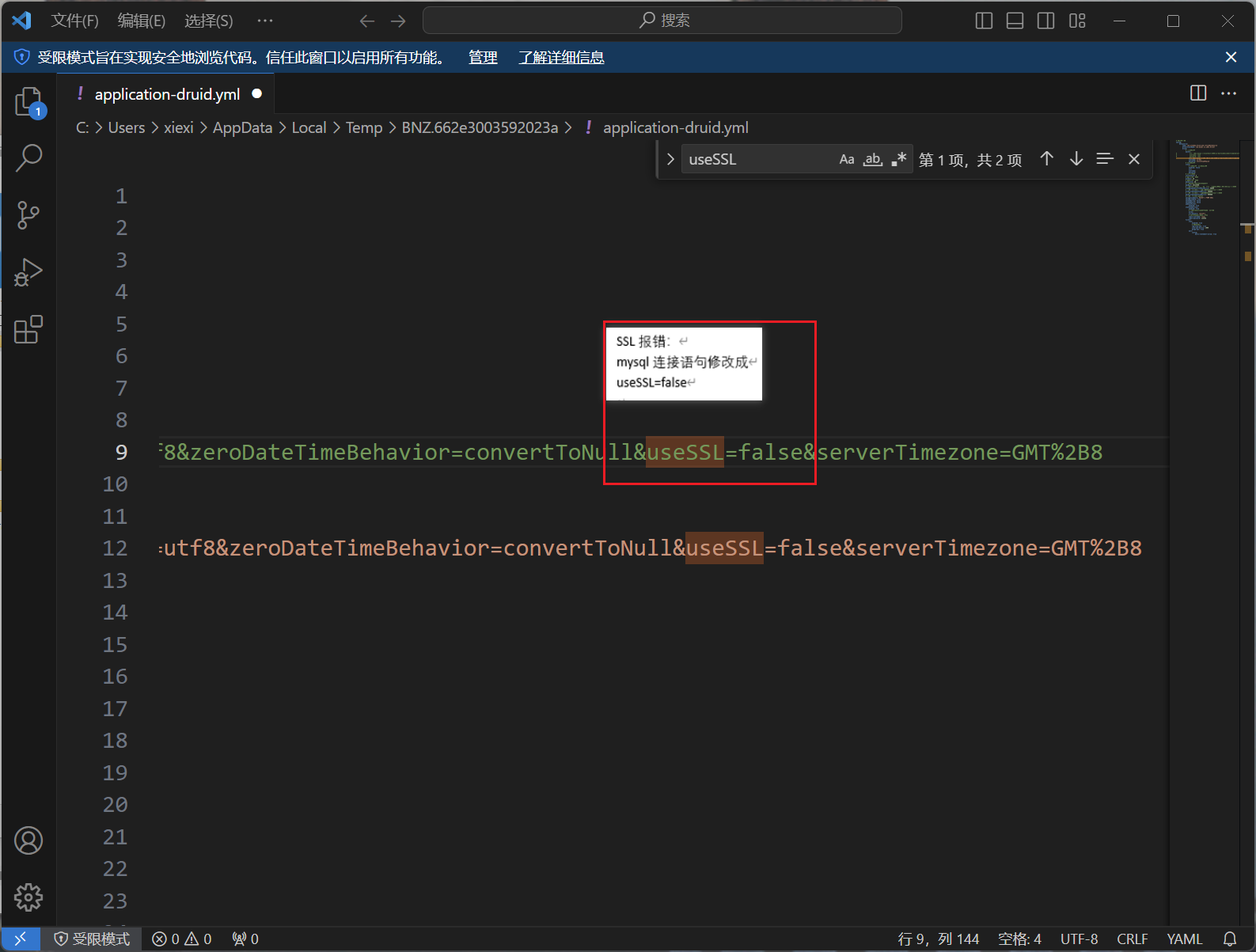Click the highlighted useSSL on line 12

point(724,548)
